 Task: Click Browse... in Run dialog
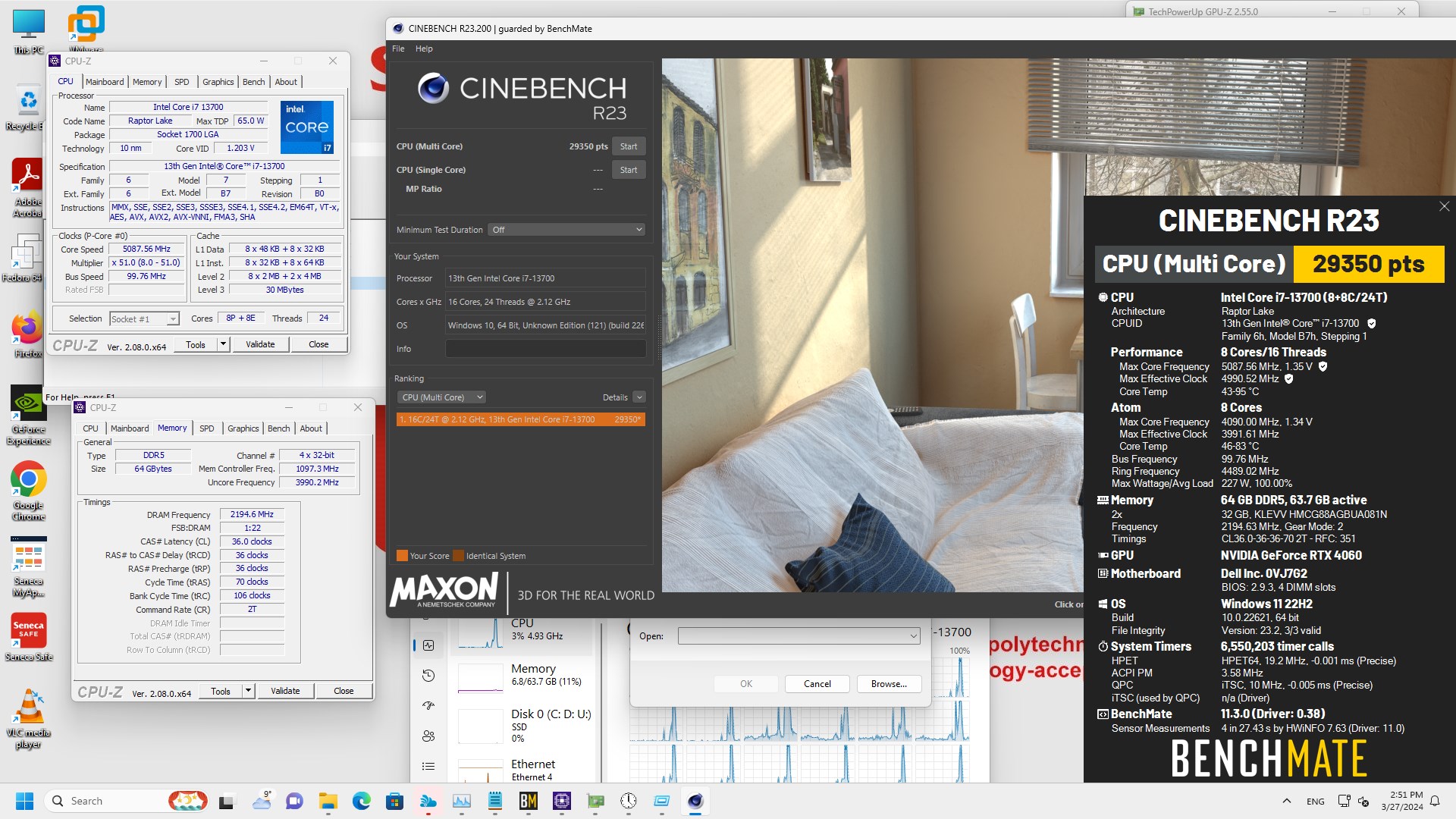889,684
